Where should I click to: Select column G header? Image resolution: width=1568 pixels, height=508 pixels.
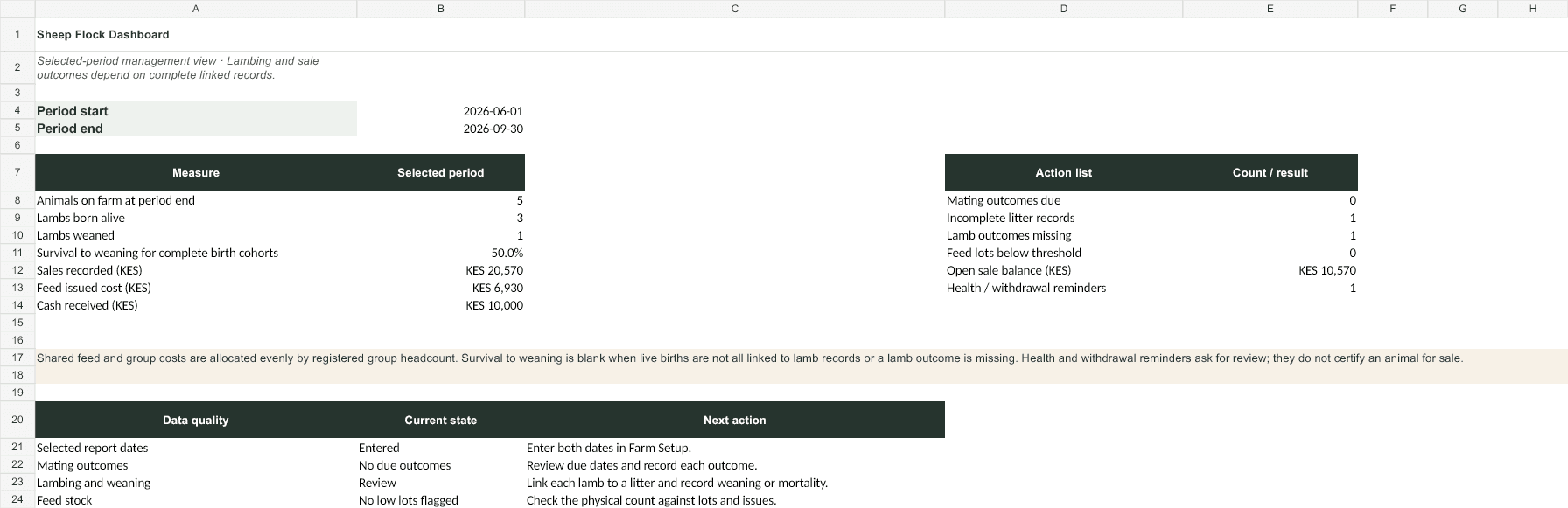click(x=1463, y=9)
